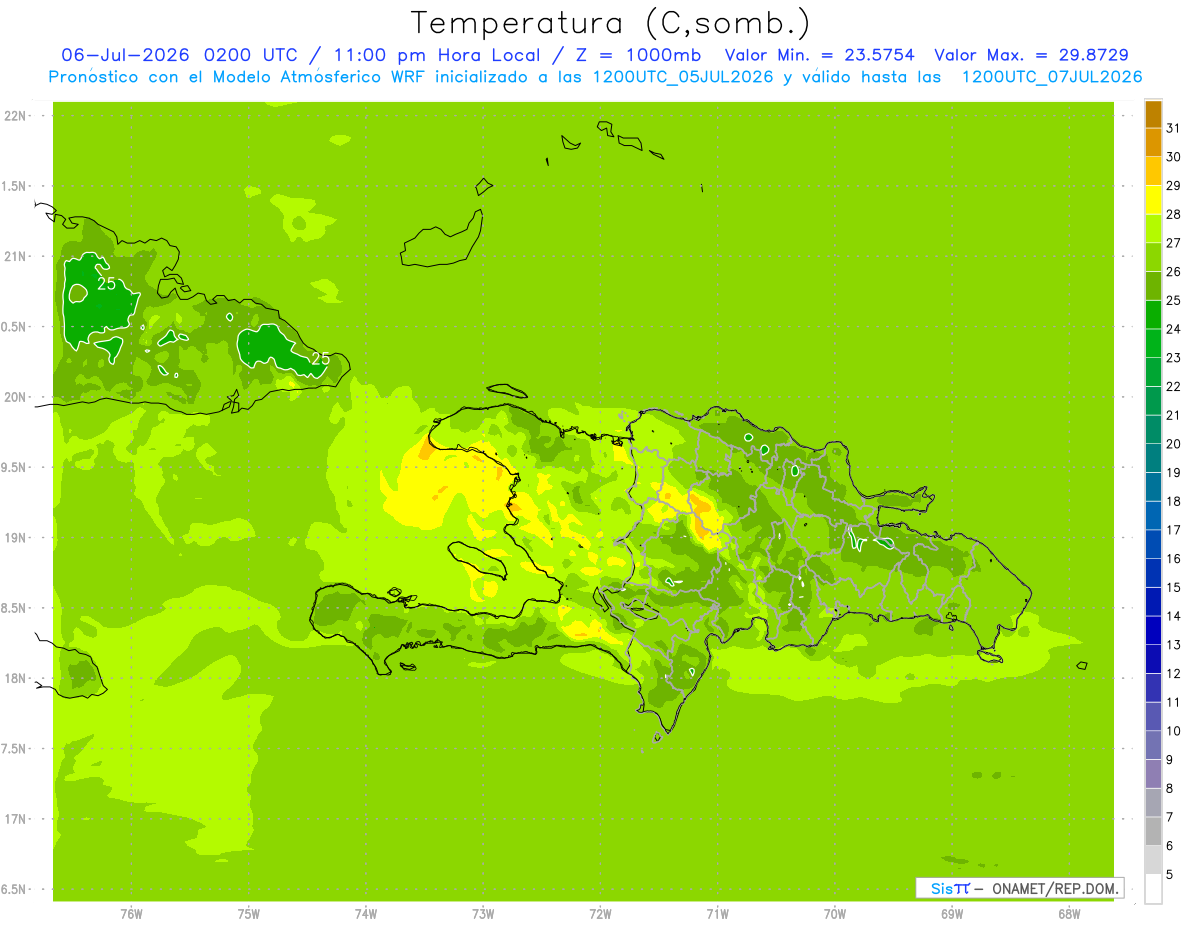1200x927 pixels.
Task: Select the 20N latitude axis label
Action: (x=14, y=397)
